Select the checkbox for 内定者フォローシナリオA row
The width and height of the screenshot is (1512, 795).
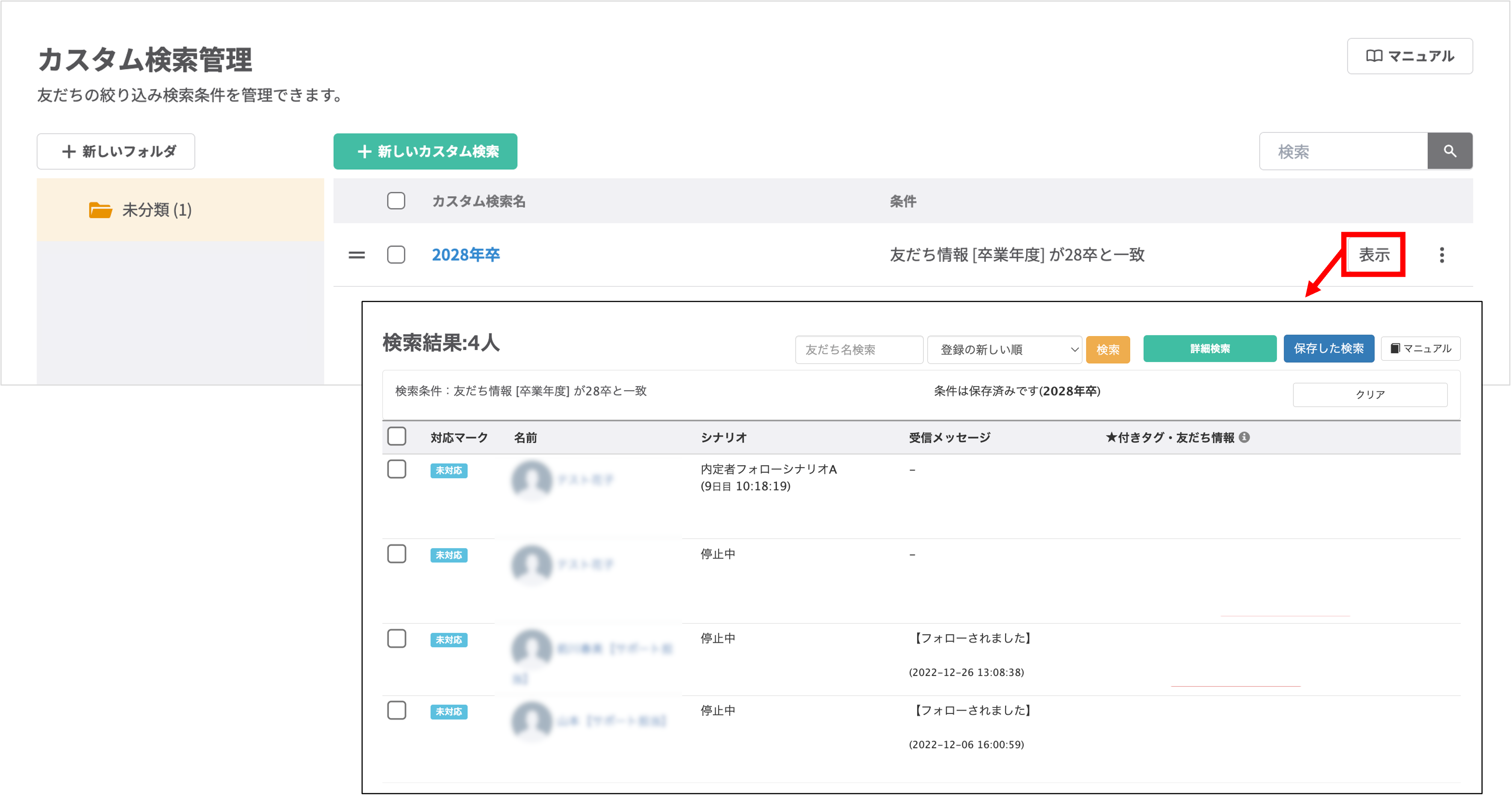coord(397,469)
